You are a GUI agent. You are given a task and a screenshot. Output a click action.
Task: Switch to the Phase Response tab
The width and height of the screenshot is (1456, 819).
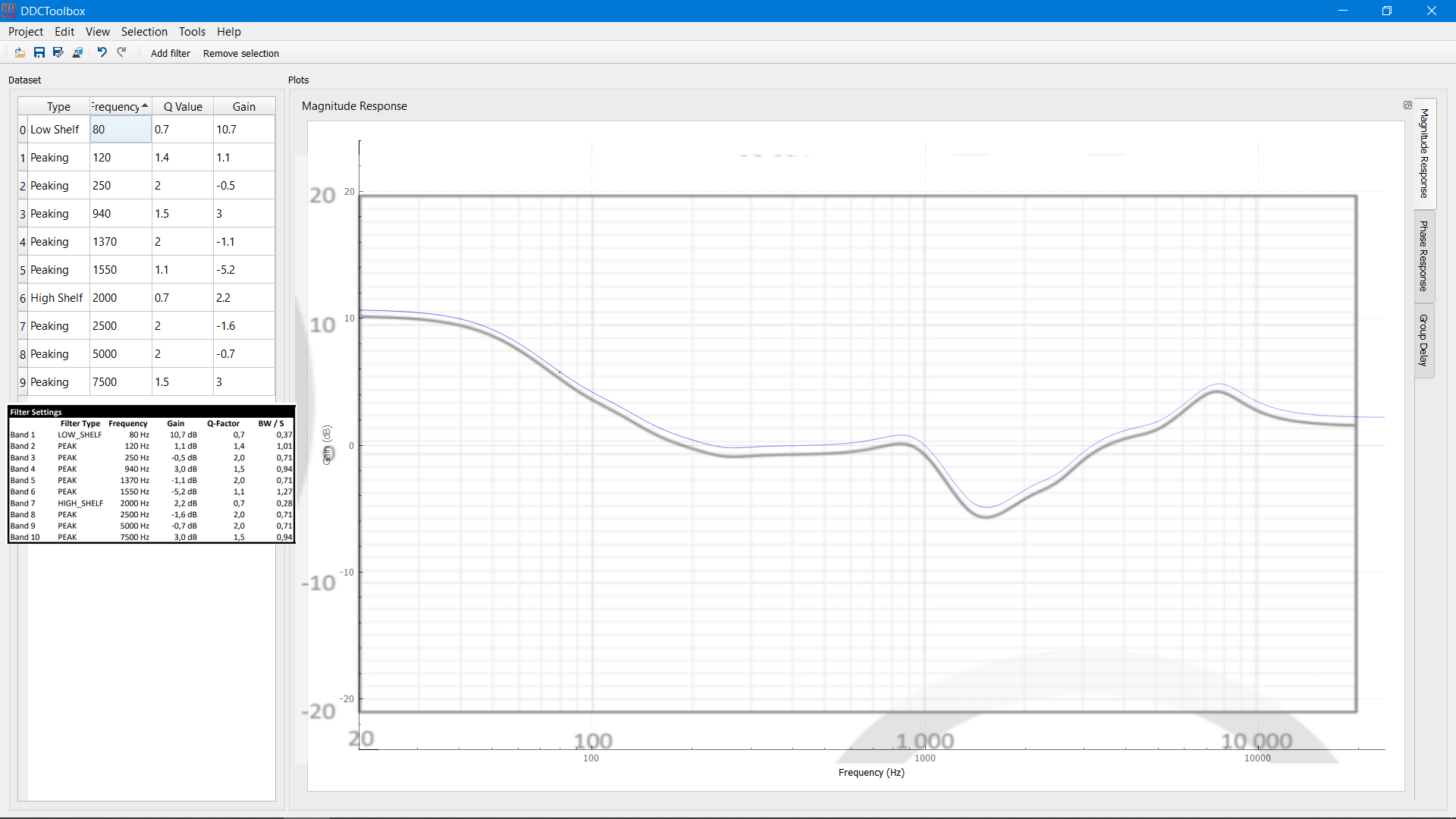[x=1424, y=256]
